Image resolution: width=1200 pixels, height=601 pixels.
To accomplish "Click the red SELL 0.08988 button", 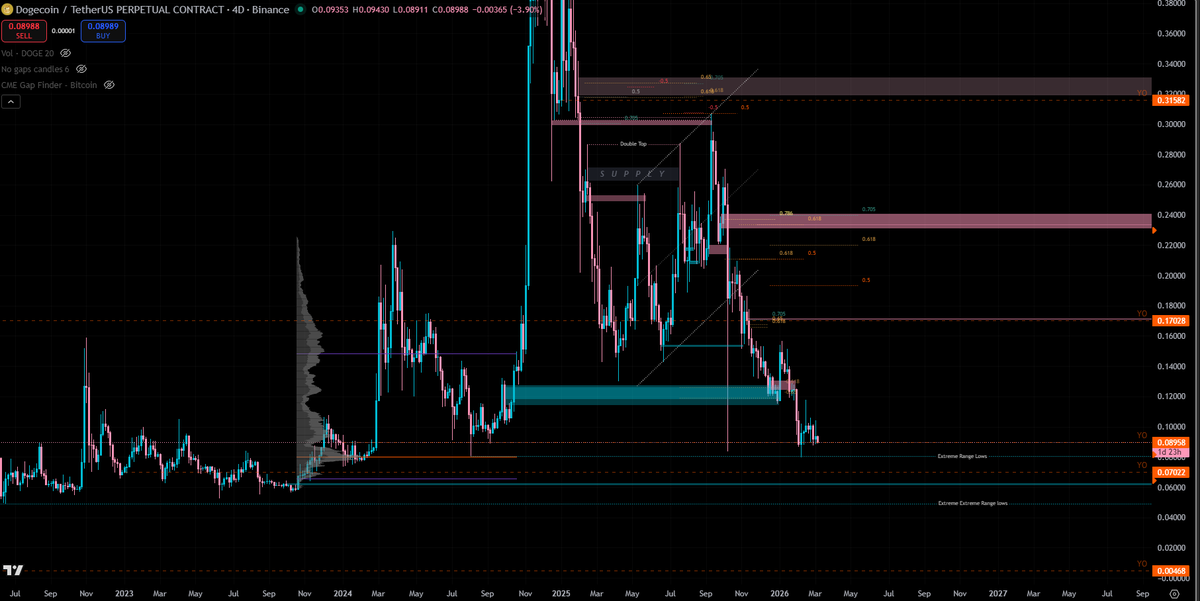I will (x=24, y=32).
